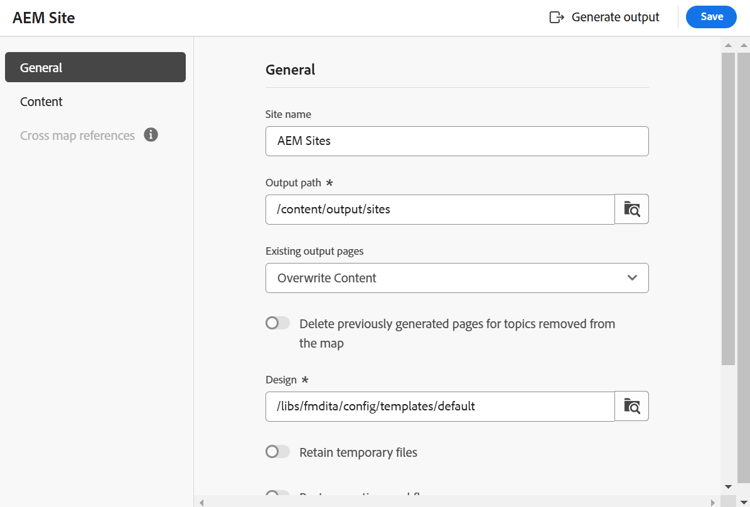Focus the Site name text field
This screenshot has width=750, height=507.
click(456, 141)
